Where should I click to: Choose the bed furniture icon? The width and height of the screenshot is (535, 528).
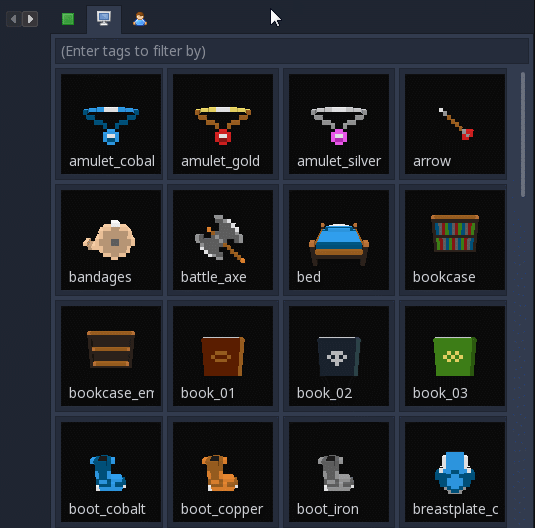tap(339, 240)
